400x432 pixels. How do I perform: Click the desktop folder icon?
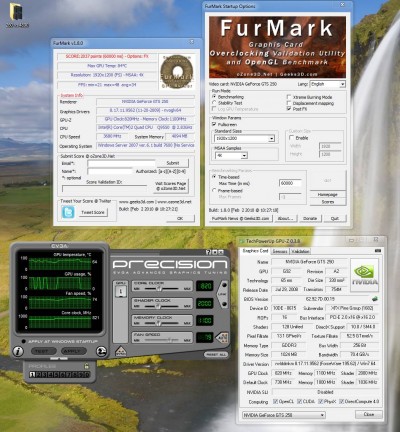[16, 12]
